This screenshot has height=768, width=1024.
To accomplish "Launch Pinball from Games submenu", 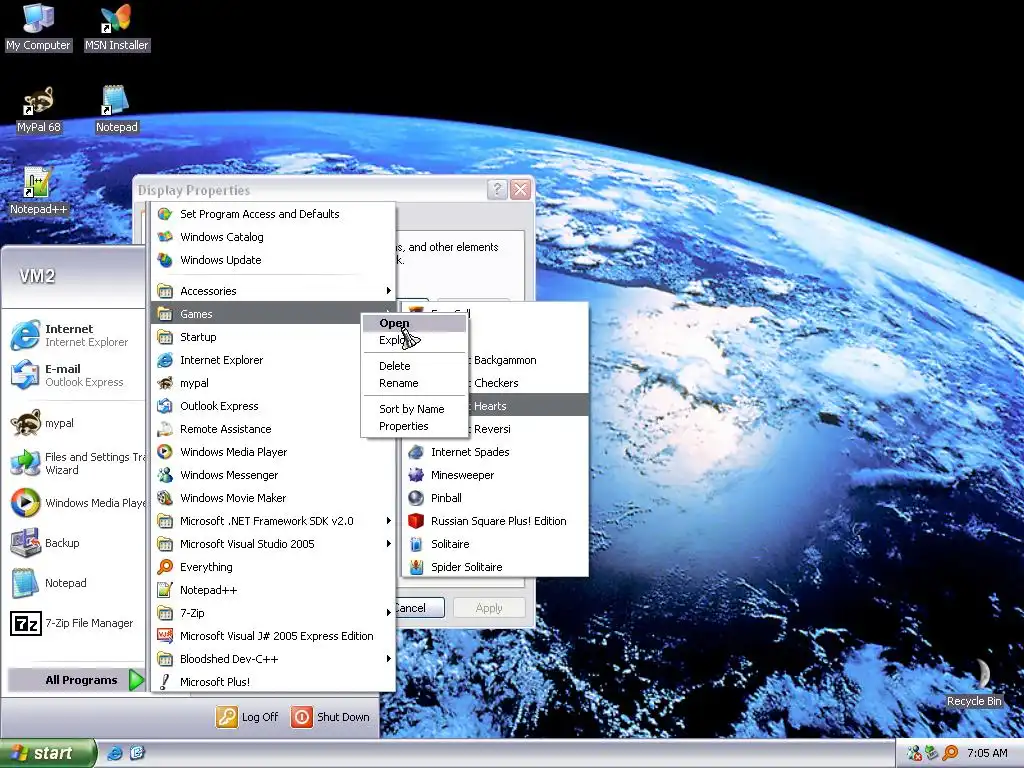I will point(495,498).
